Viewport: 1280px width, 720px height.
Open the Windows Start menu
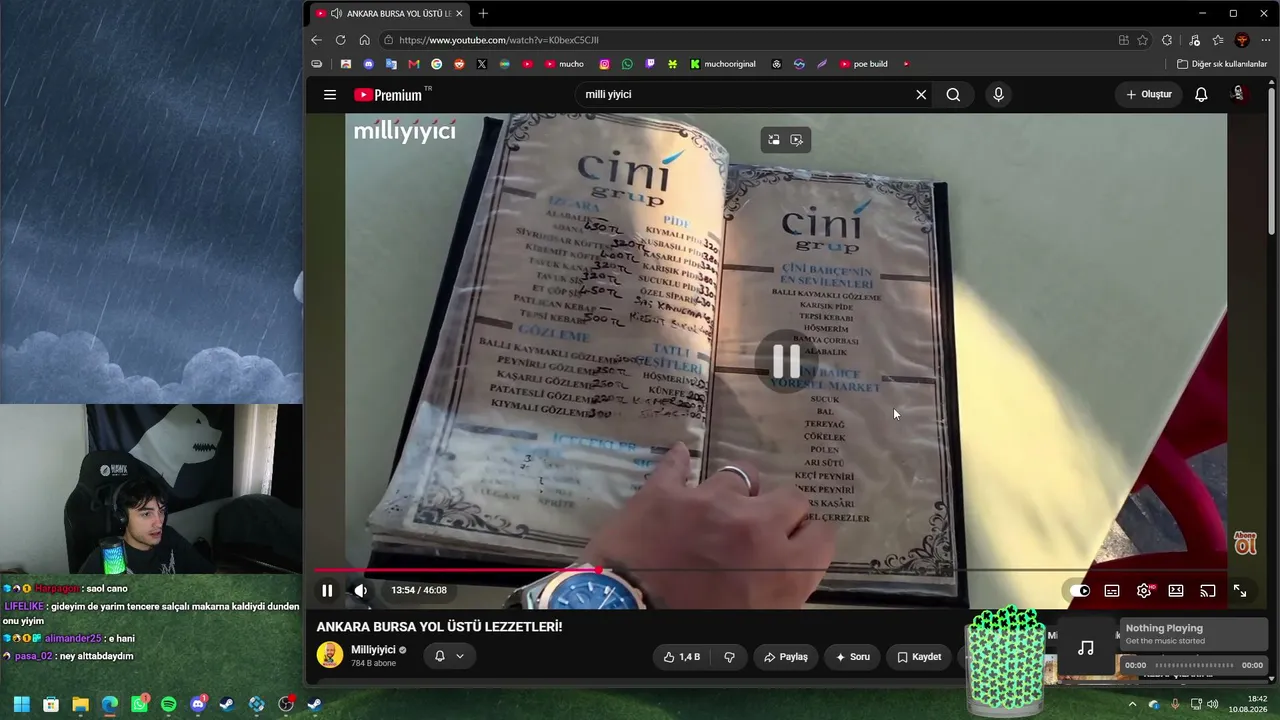tap(21, 704)
